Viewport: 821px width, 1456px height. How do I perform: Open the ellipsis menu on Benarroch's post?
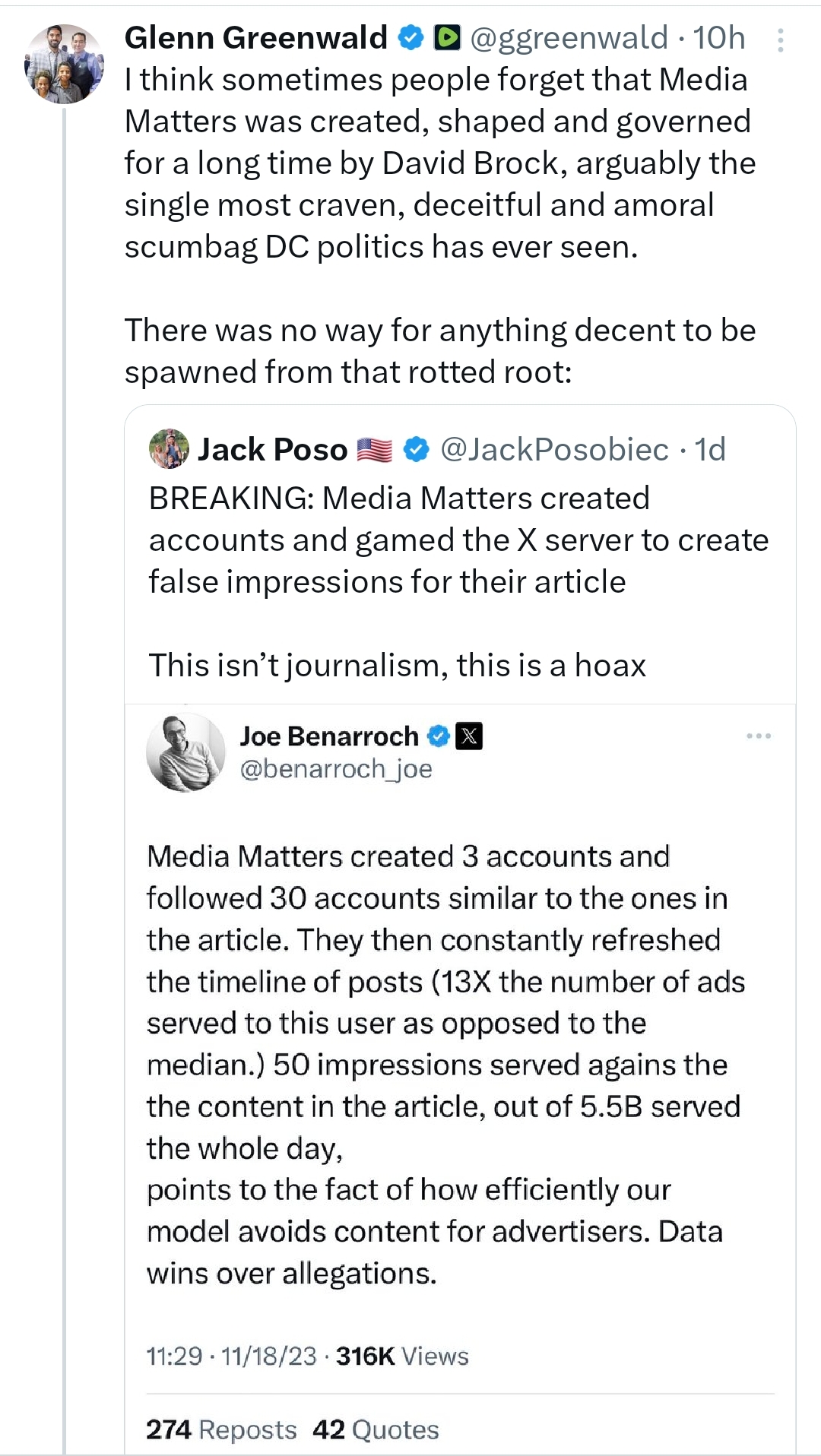(758, 736)
